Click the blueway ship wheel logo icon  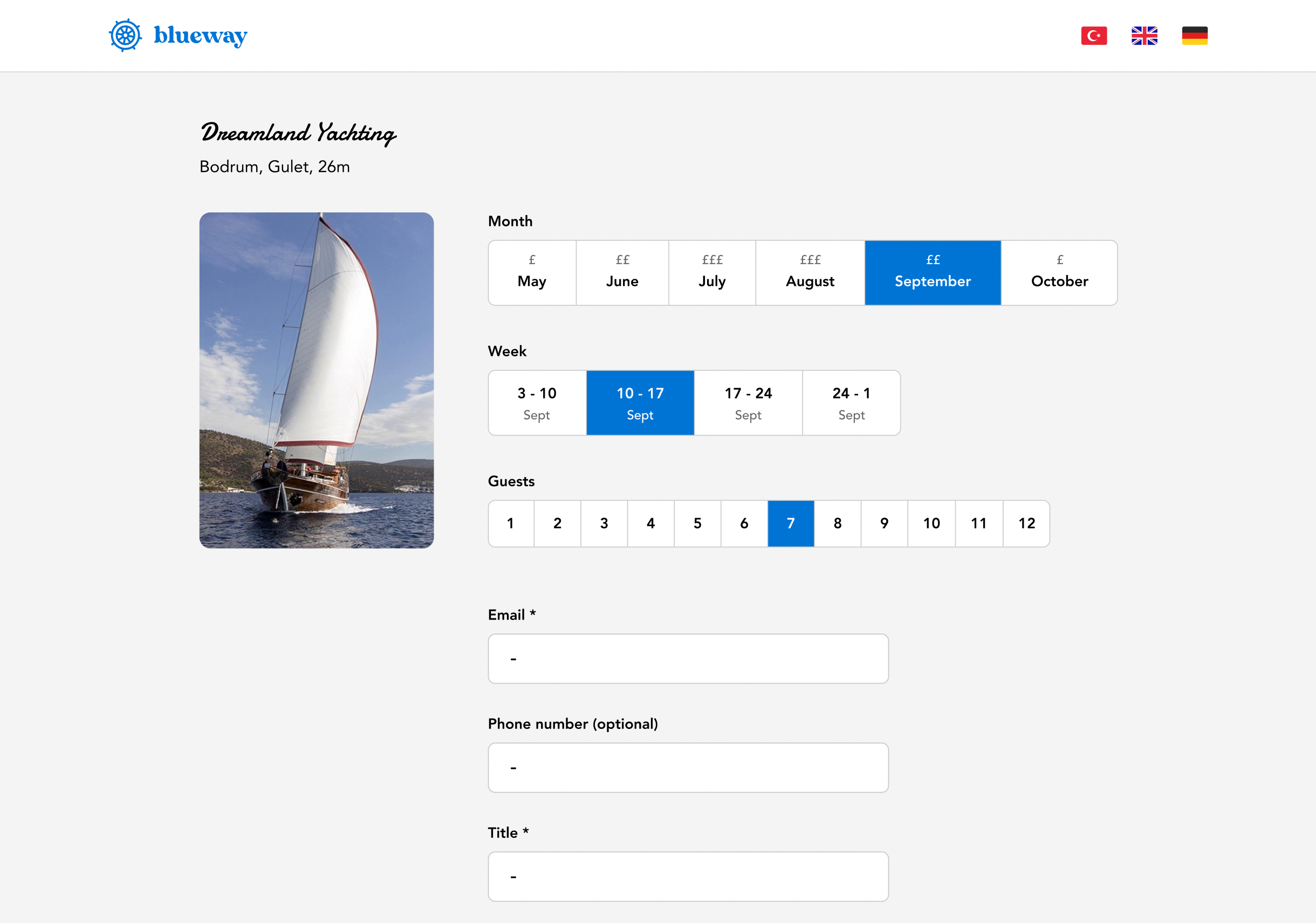pos(126,36)
